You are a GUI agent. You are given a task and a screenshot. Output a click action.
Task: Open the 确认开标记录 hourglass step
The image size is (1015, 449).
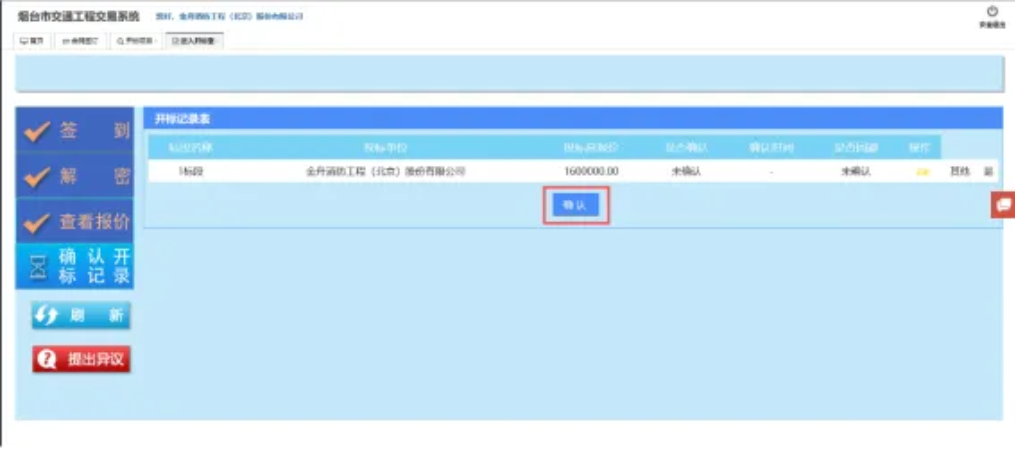tap(75, 266)
